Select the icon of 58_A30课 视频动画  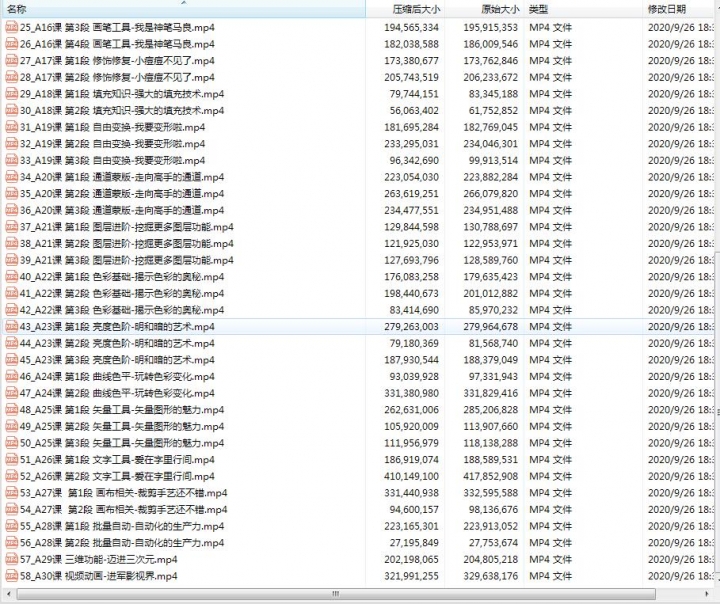(12, 577)
